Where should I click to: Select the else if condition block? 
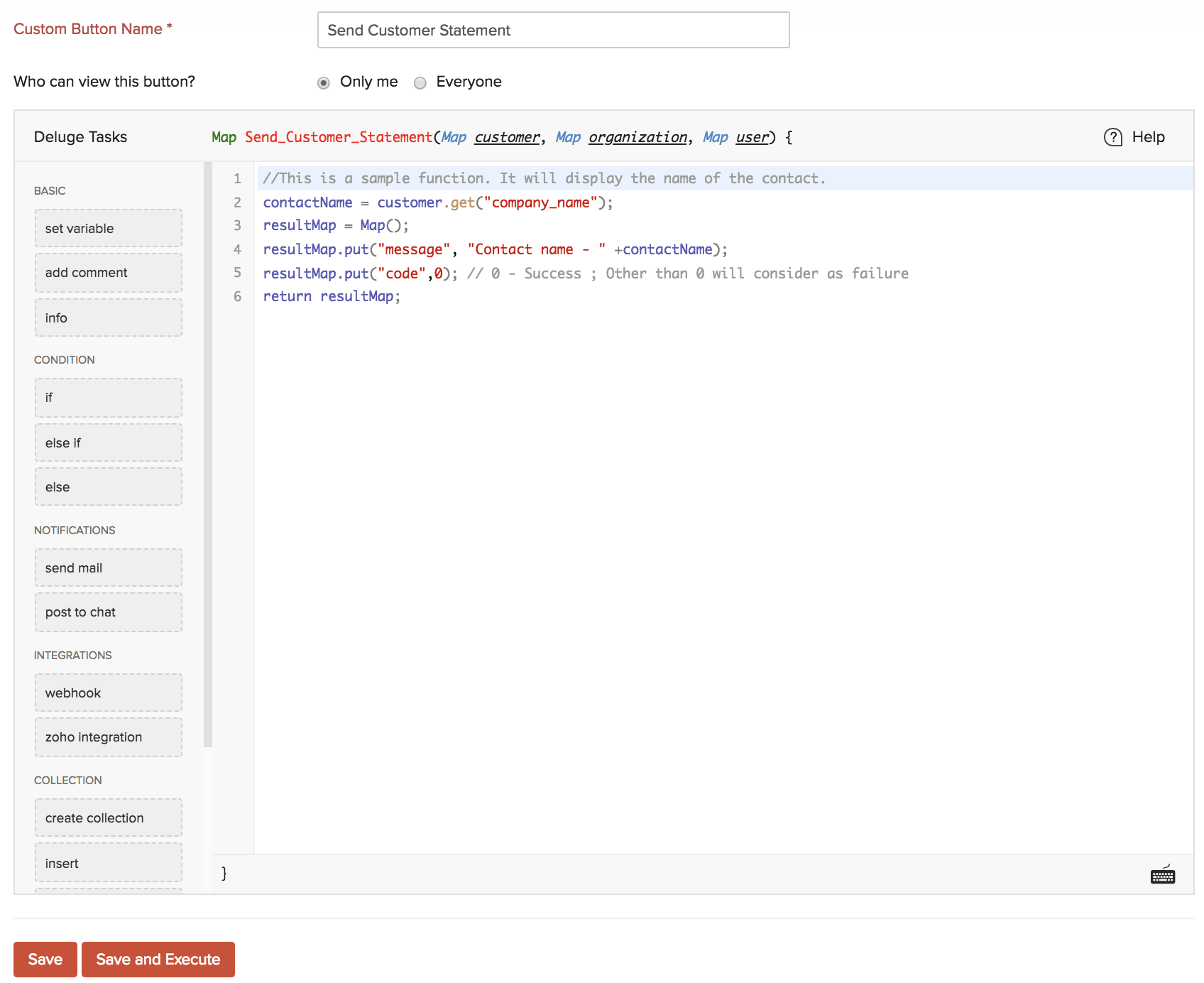(108, 443)
